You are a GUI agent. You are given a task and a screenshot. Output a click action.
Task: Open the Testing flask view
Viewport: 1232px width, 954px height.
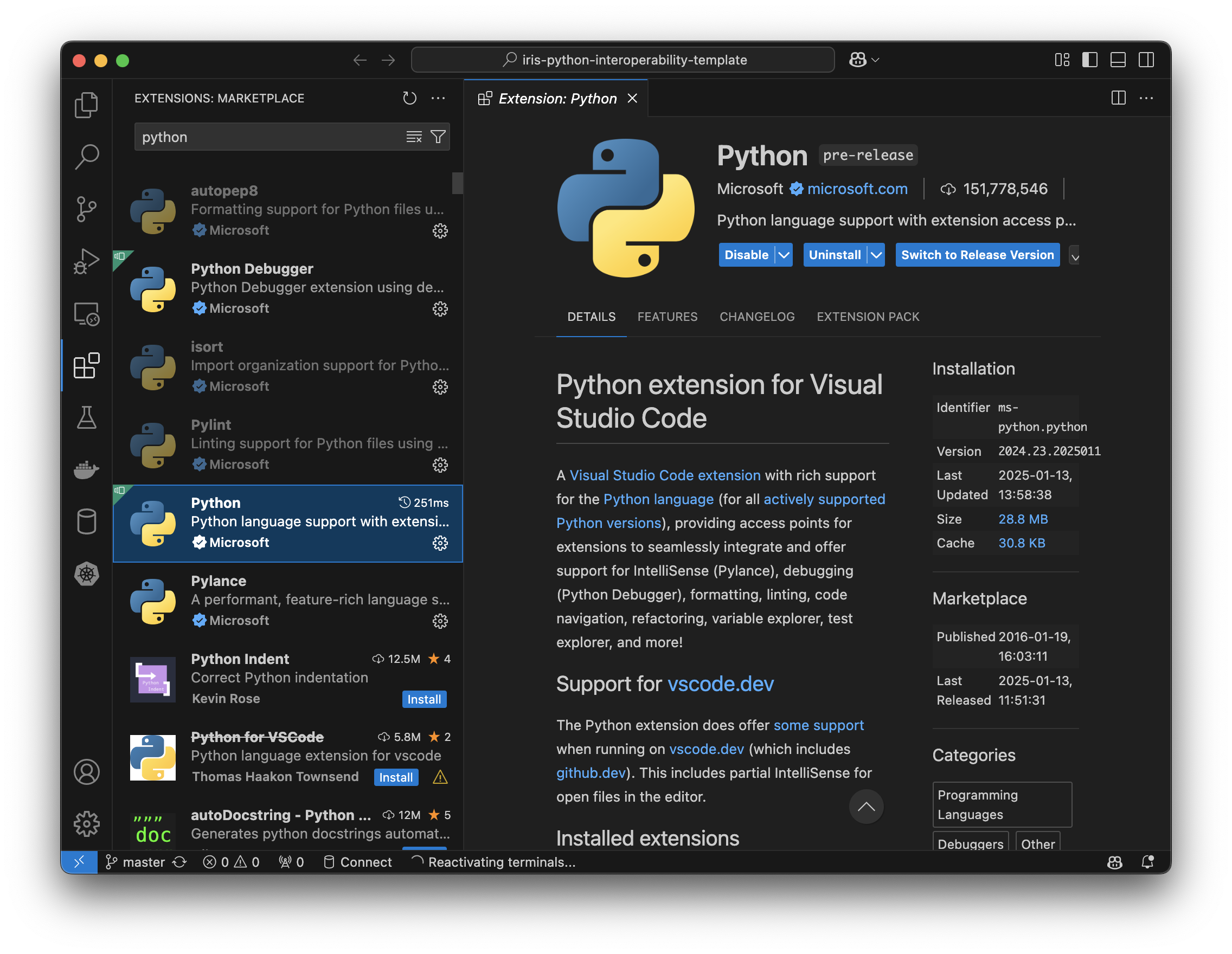(x=86, y=418)
